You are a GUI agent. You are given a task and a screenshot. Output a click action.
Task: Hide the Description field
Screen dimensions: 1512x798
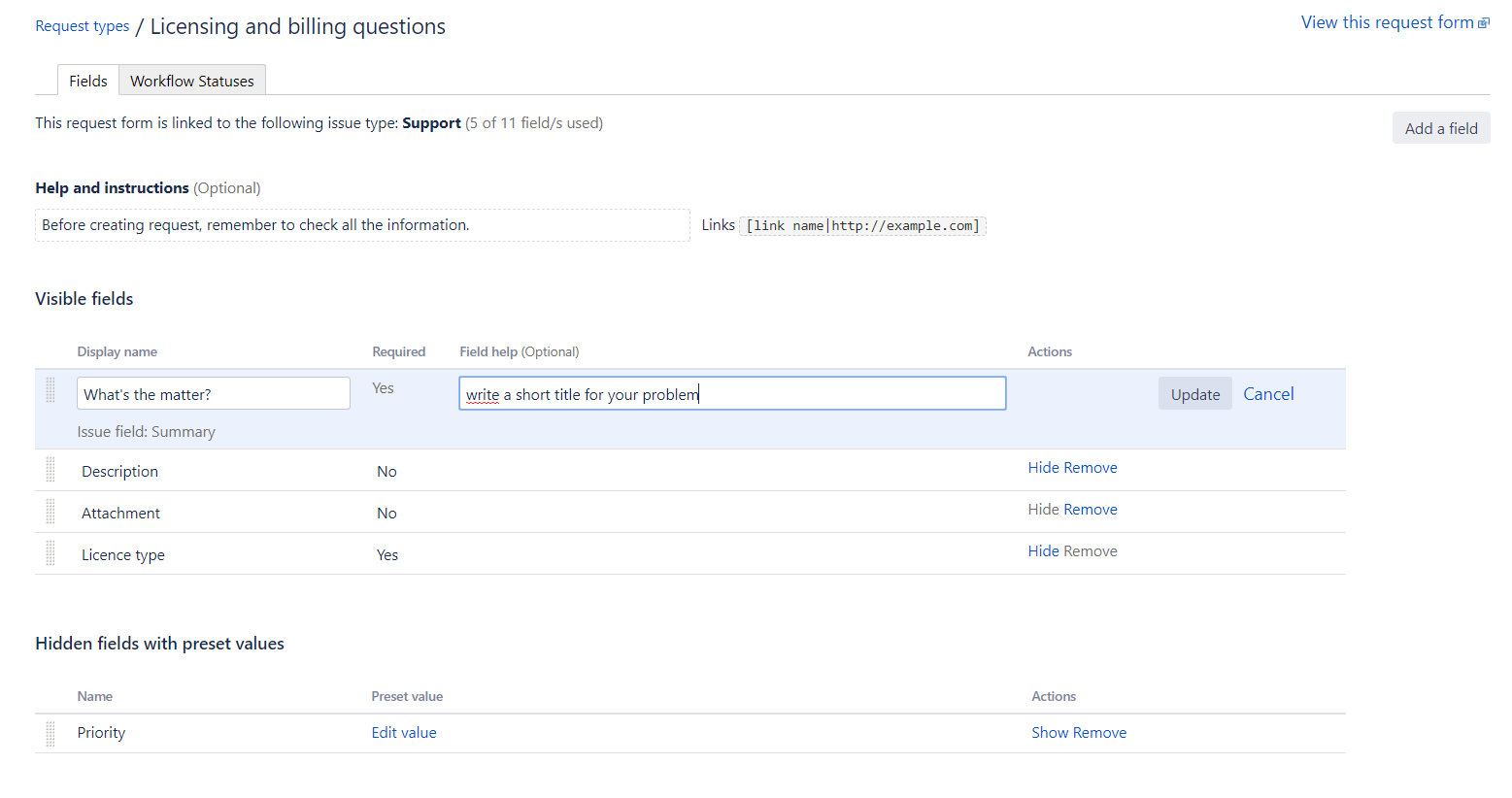tap(1044, 468)
